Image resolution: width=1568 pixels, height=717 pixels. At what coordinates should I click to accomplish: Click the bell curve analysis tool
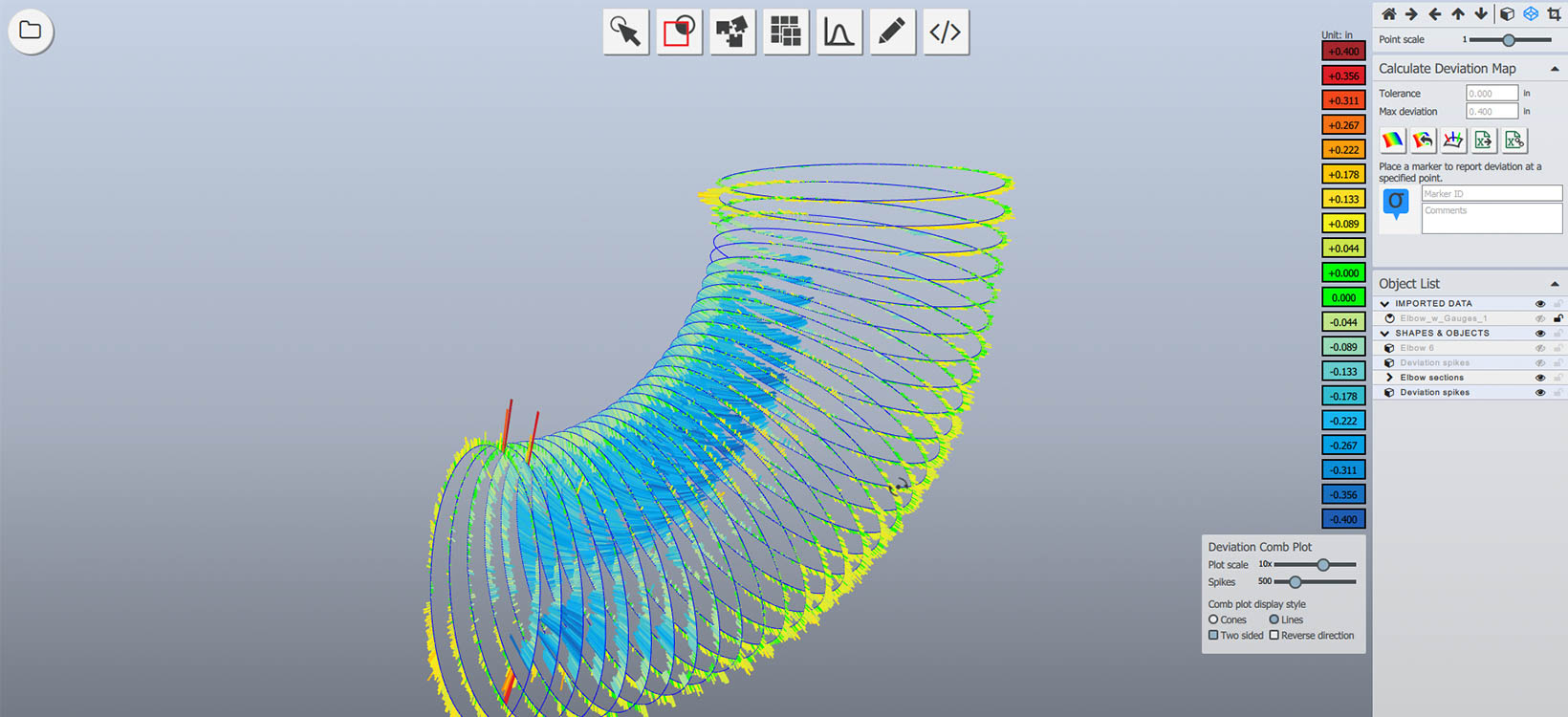tap(838, 33)
